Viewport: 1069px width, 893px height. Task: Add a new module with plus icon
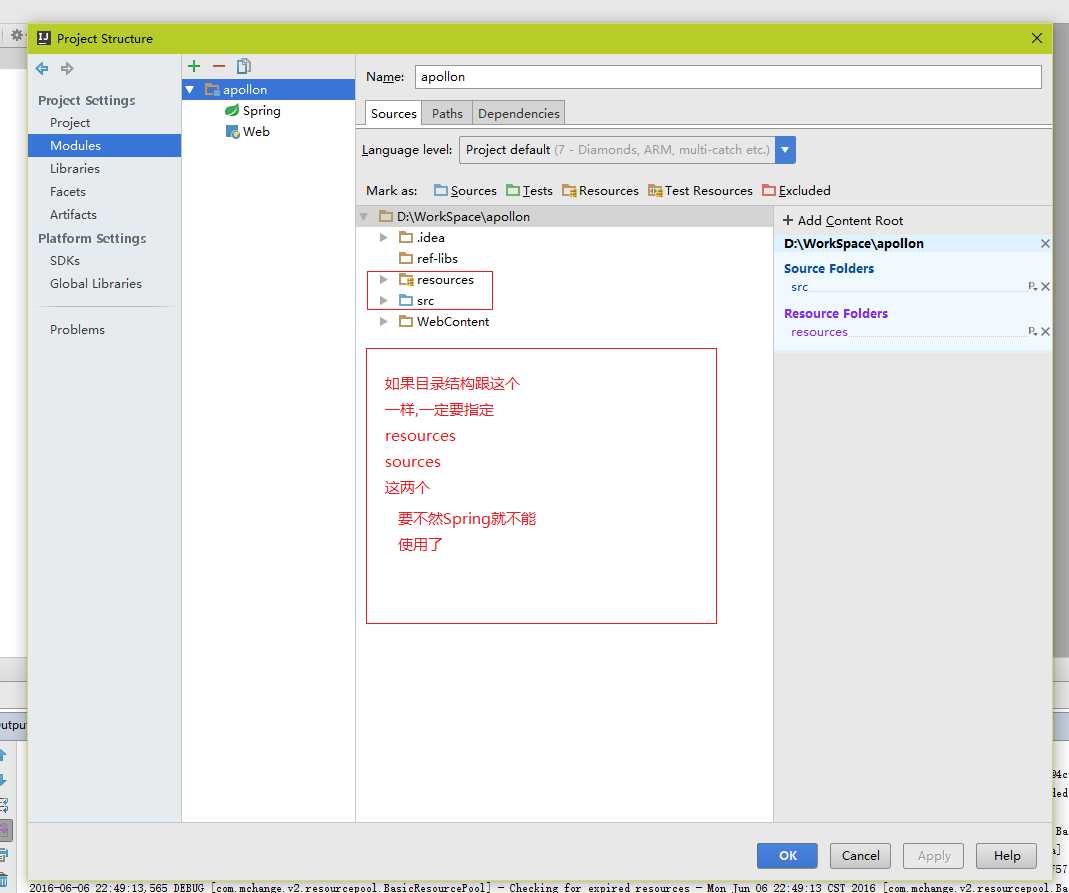click(x=194, y=66)
